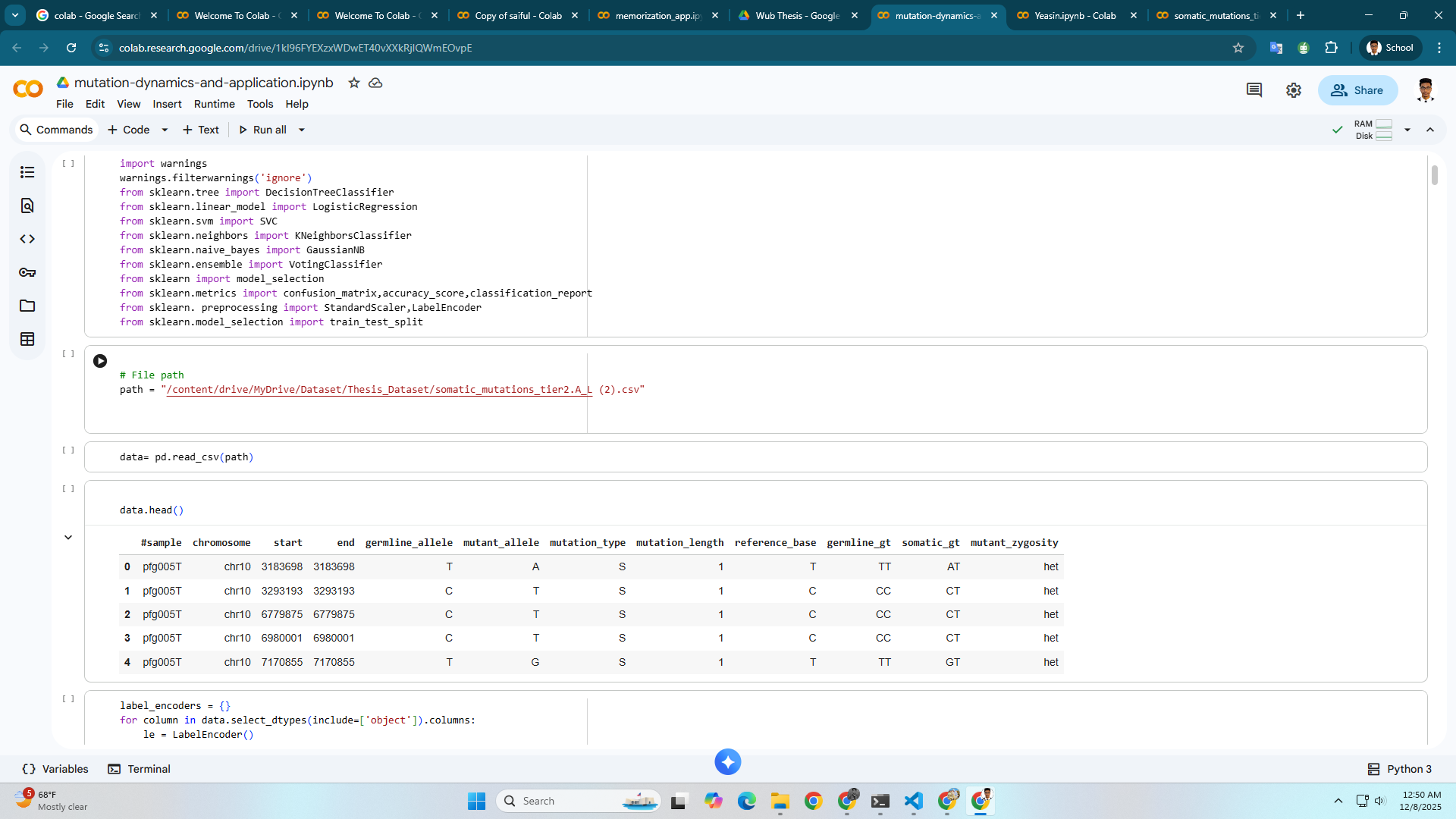1456x819 pixels.
Task: Open the Secrets panel with key icon
Action: click(27, 272)
